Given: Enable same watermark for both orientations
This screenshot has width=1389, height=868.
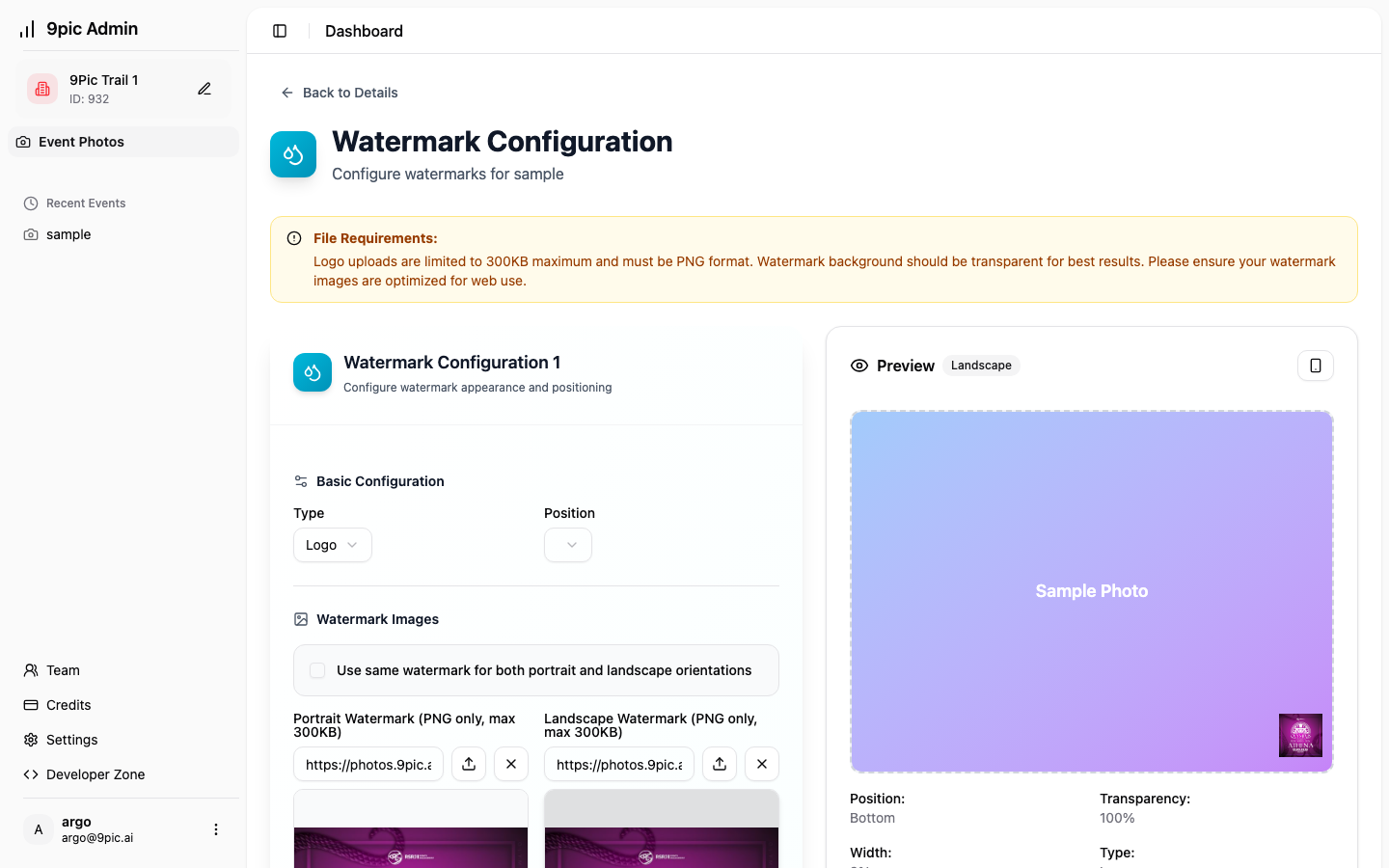Looking at the screenshot, I should [x=317, y=670].
